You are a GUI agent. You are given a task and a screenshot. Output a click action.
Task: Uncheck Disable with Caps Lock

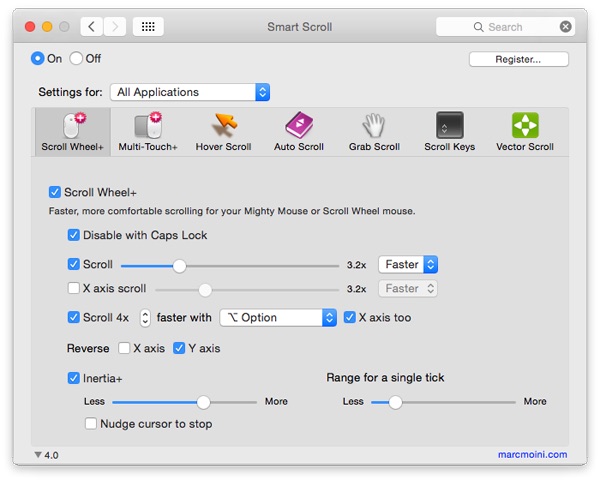pos(73,235)
